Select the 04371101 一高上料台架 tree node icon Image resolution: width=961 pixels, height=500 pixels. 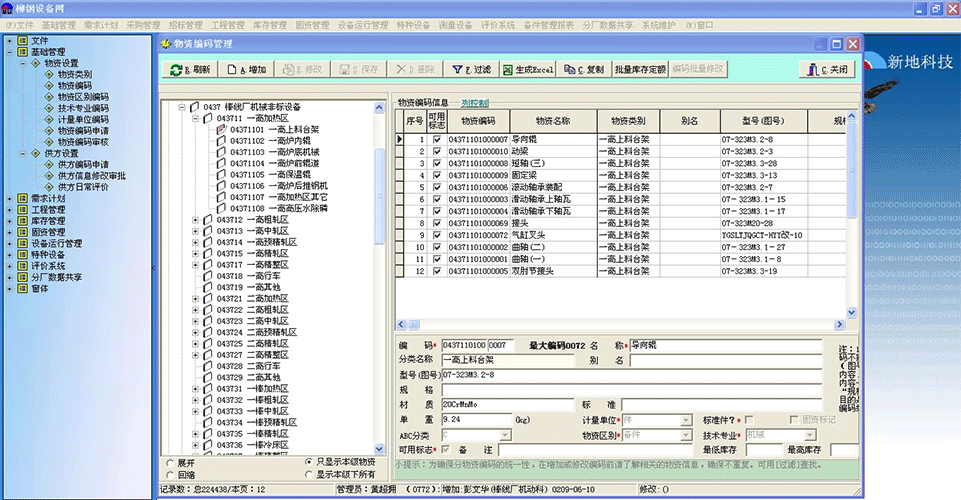click(222, 129)
